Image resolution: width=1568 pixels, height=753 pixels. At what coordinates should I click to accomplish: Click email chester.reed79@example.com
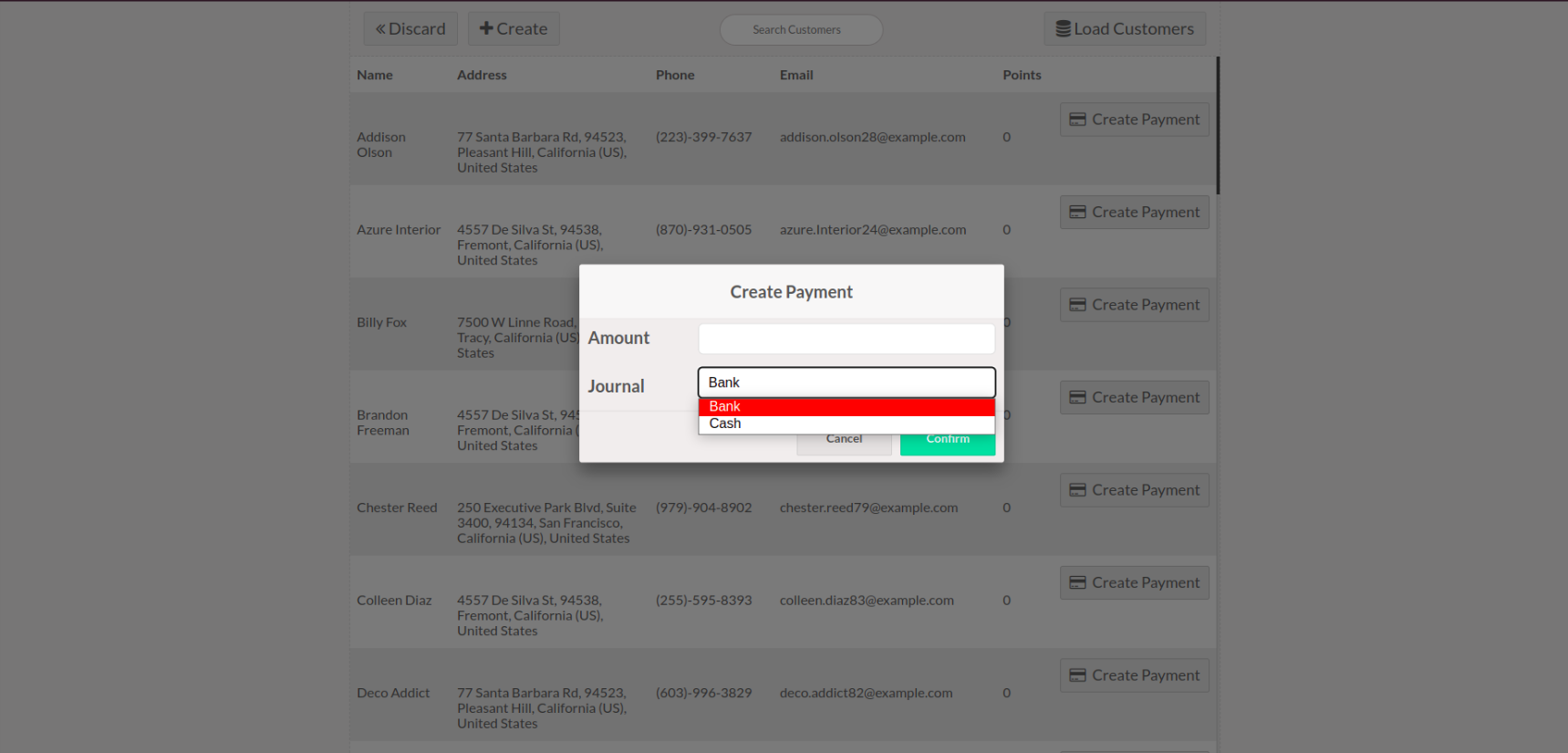[868, 507]
